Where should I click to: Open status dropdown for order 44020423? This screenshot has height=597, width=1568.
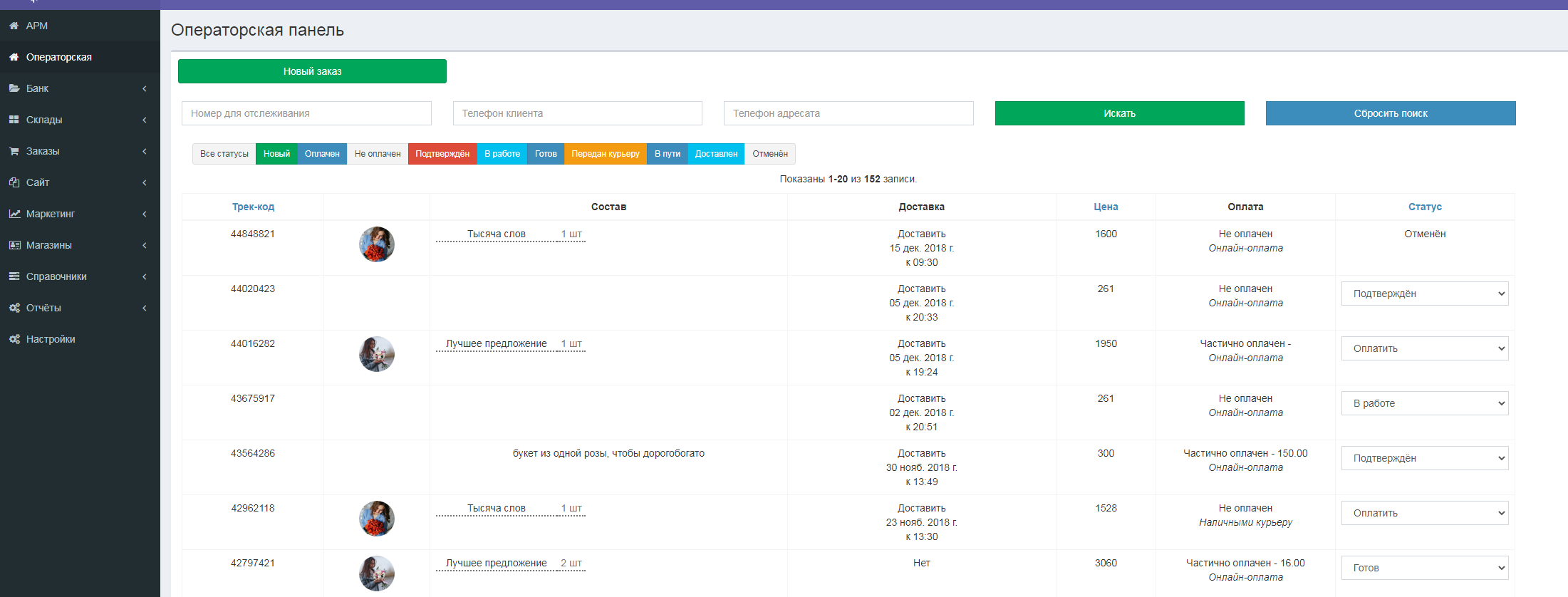click(x=1424, y=294)
